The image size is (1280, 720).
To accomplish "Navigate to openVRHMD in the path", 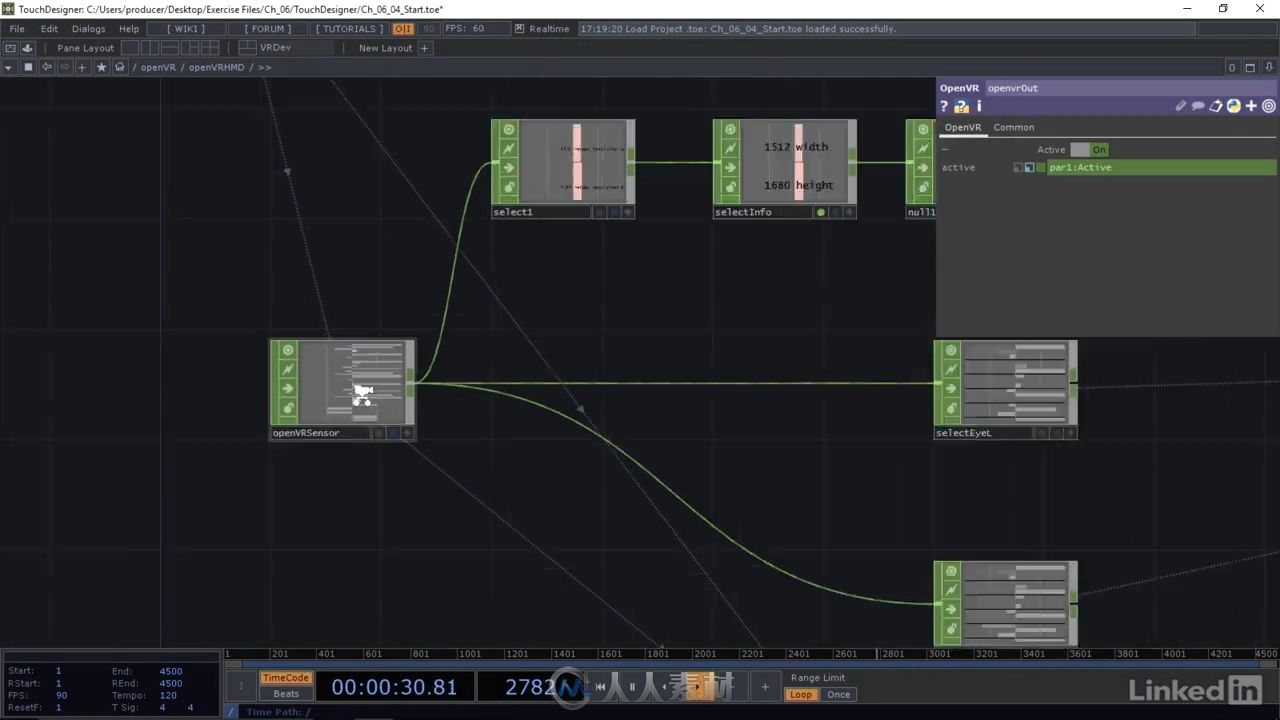I will 216,67.
